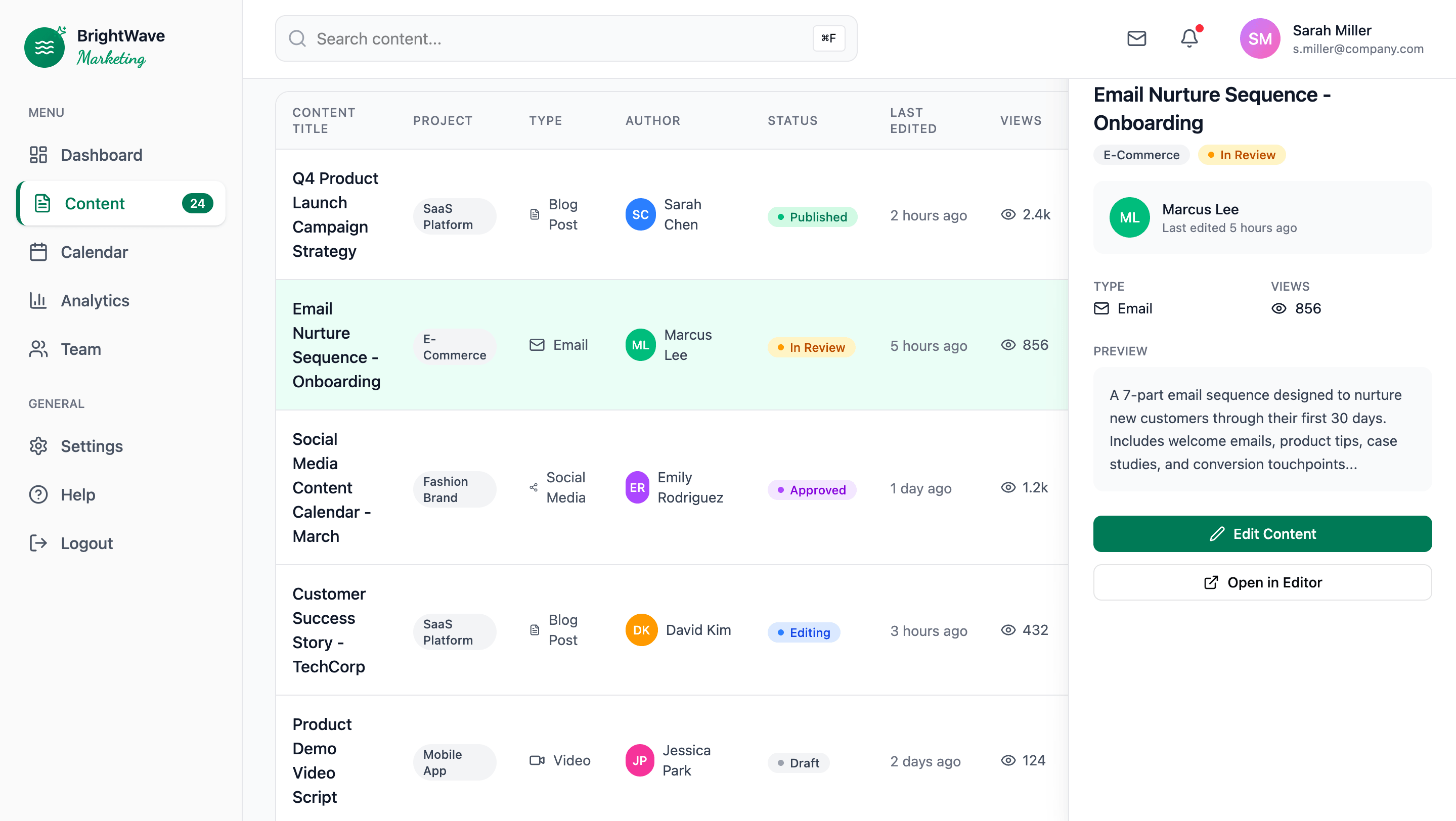The height and width of the screenshot is (821, 1456).
Task: Click the Marcus Lee ML avatar in table
Action: point(640,345)
